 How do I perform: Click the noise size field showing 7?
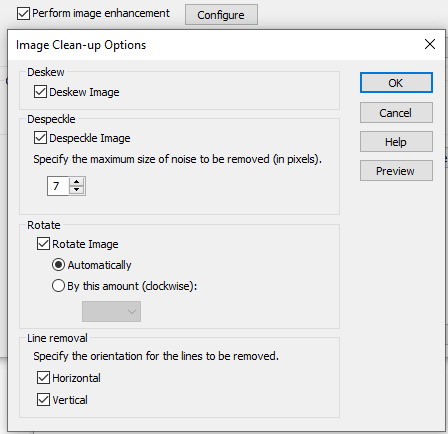[58, 186]
